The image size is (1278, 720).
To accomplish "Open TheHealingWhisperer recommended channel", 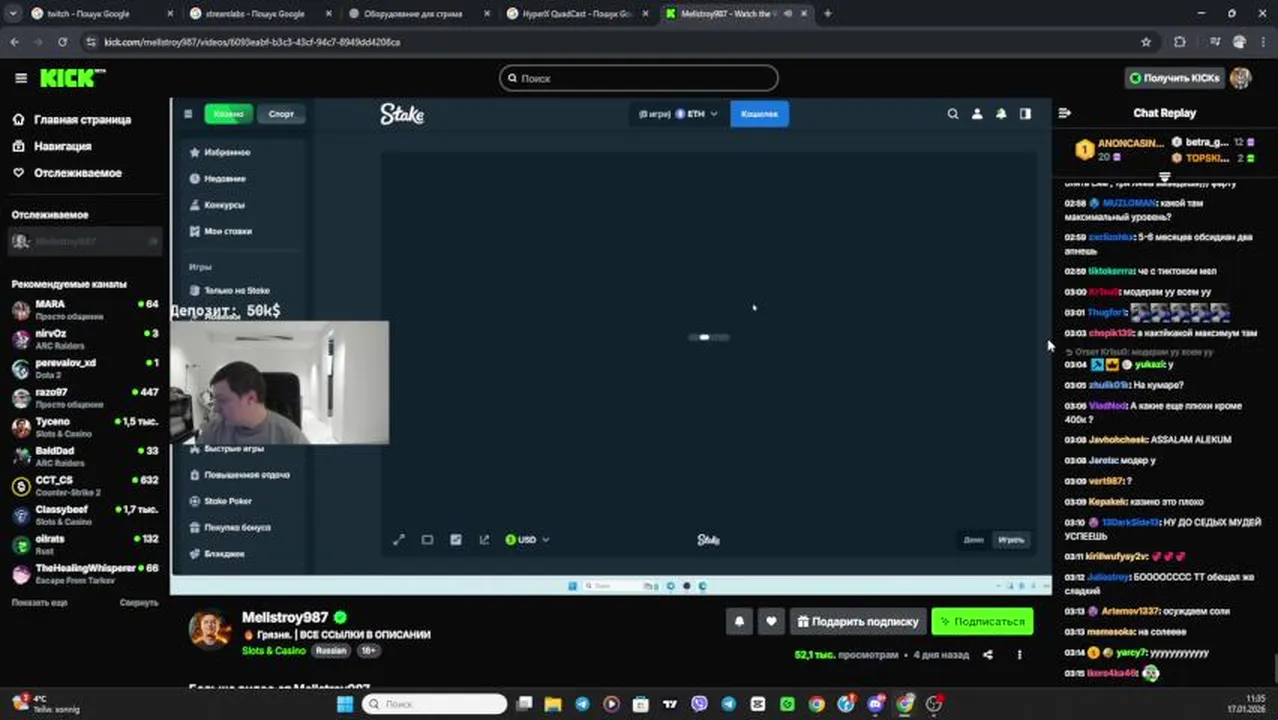I will point(85,573).
